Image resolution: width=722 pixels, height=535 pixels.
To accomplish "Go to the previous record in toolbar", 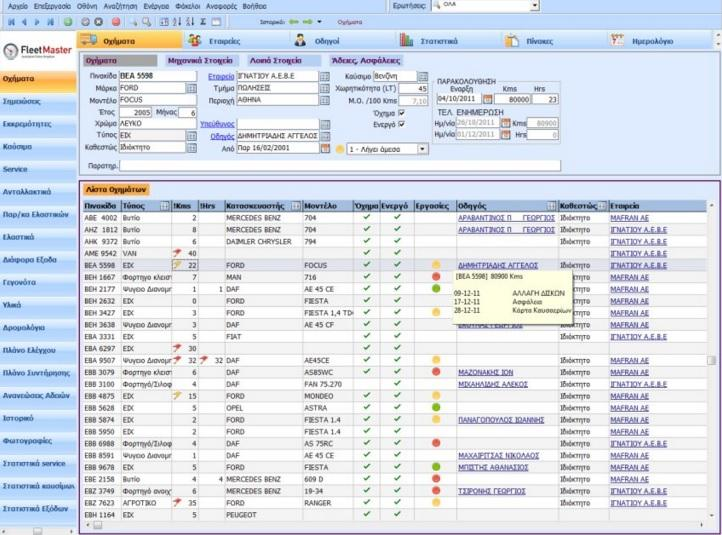I will pos(24,22).
